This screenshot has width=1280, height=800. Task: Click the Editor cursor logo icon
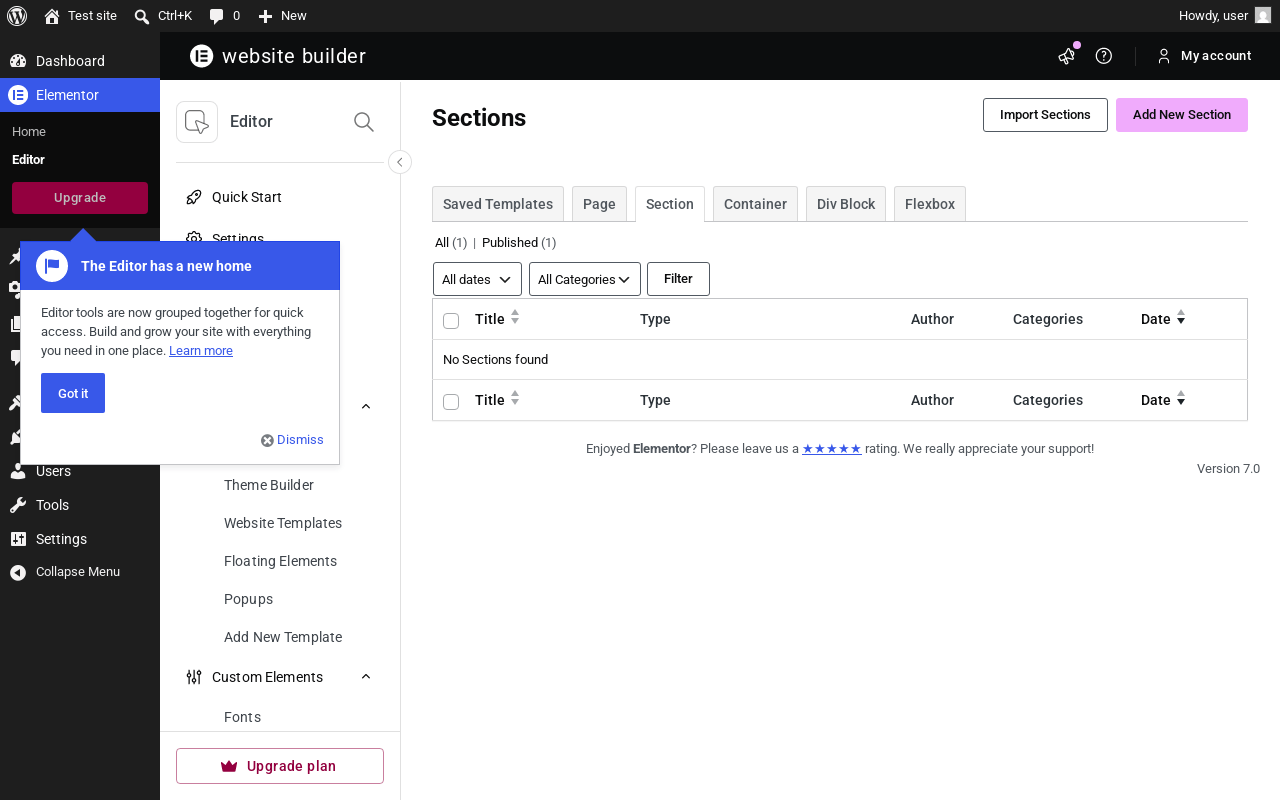(x=197, y=122)
